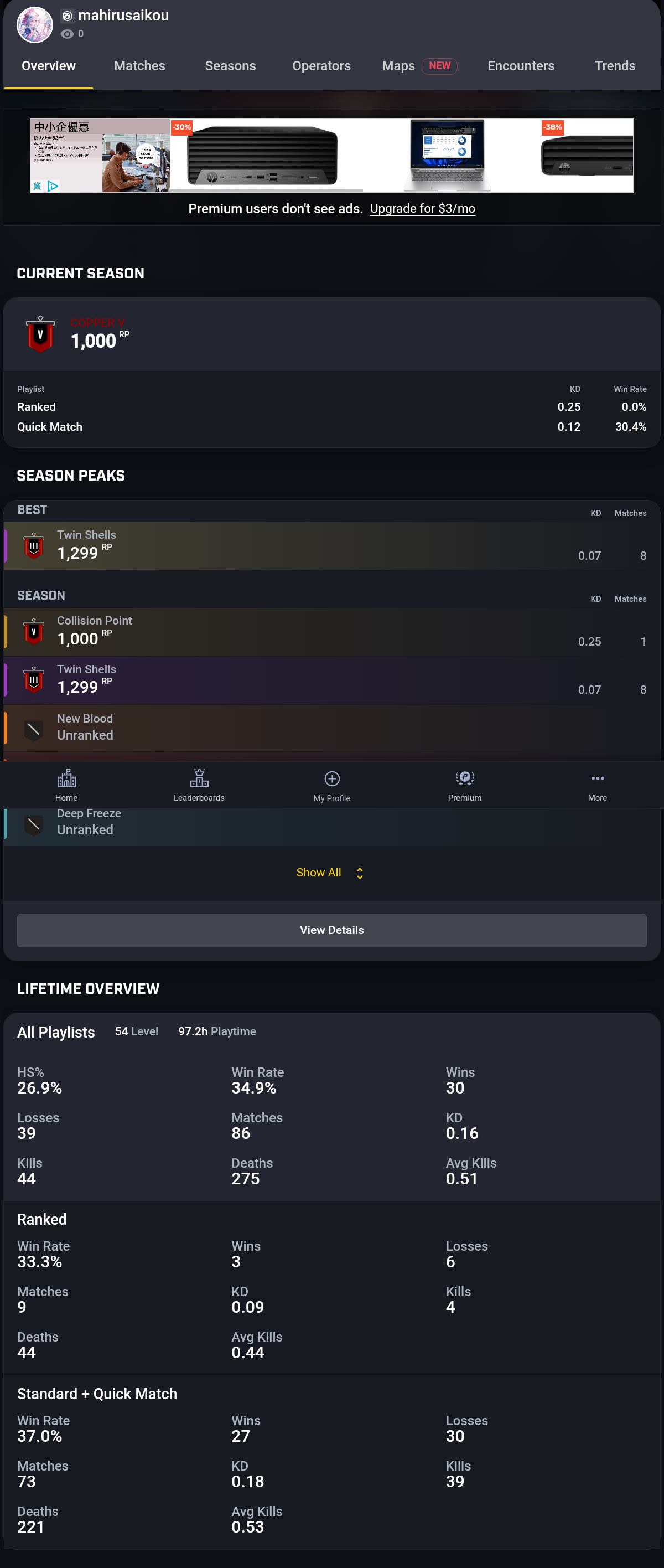Click the eye views icon under username
Viewport: 664px width, 1568px height.
coord(67,34)
